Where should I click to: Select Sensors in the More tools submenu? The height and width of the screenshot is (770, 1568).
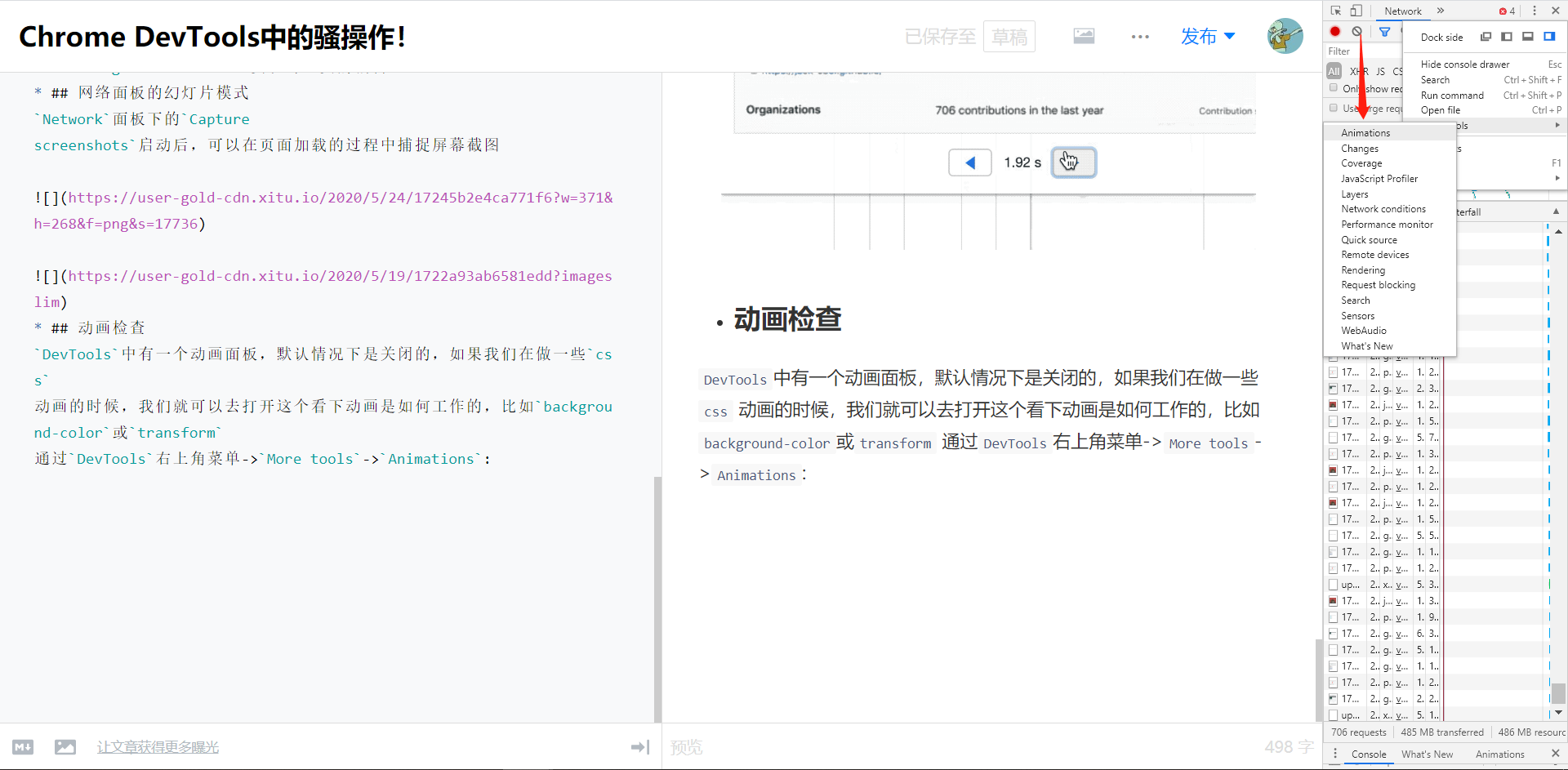click(x=1390, y=316)
